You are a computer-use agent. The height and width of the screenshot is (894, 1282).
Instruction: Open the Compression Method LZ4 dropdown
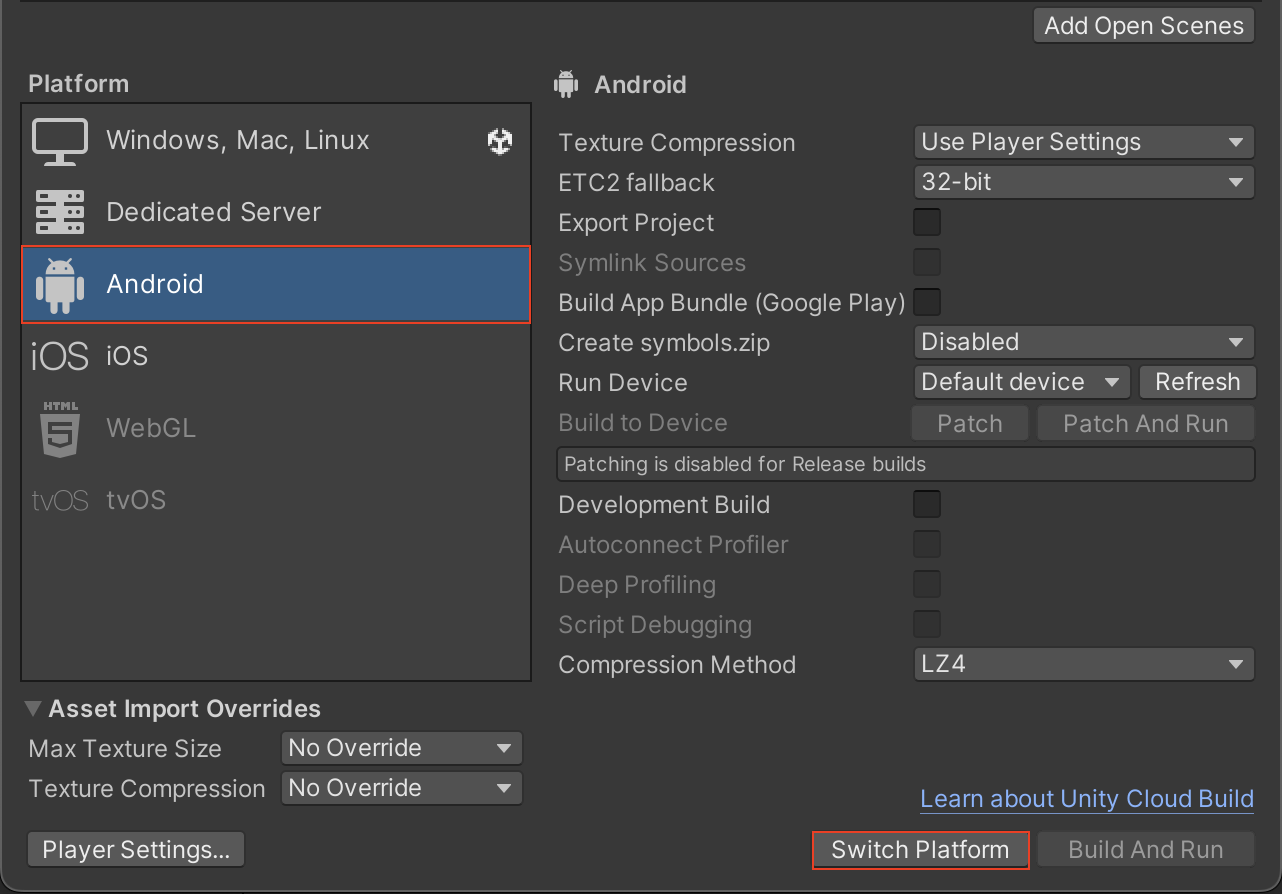click(x=1084, y=664)
